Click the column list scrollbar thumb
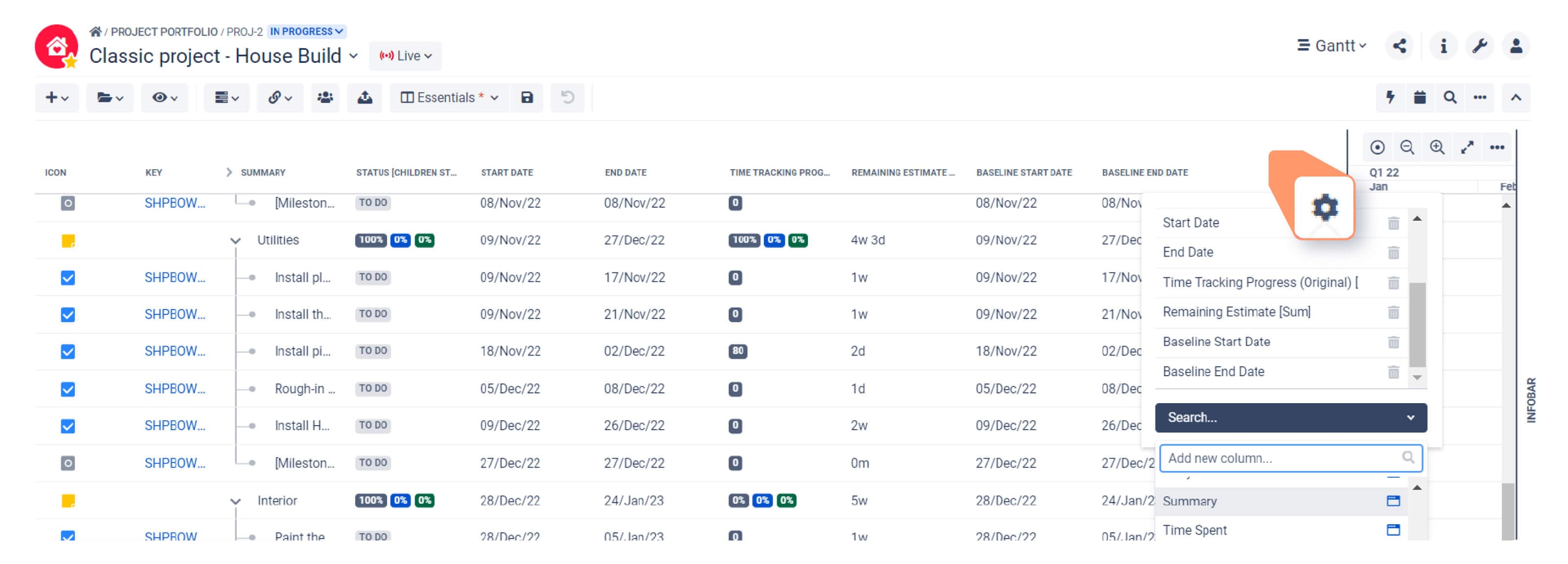1568x564 pixels. tap(1418, 325)
